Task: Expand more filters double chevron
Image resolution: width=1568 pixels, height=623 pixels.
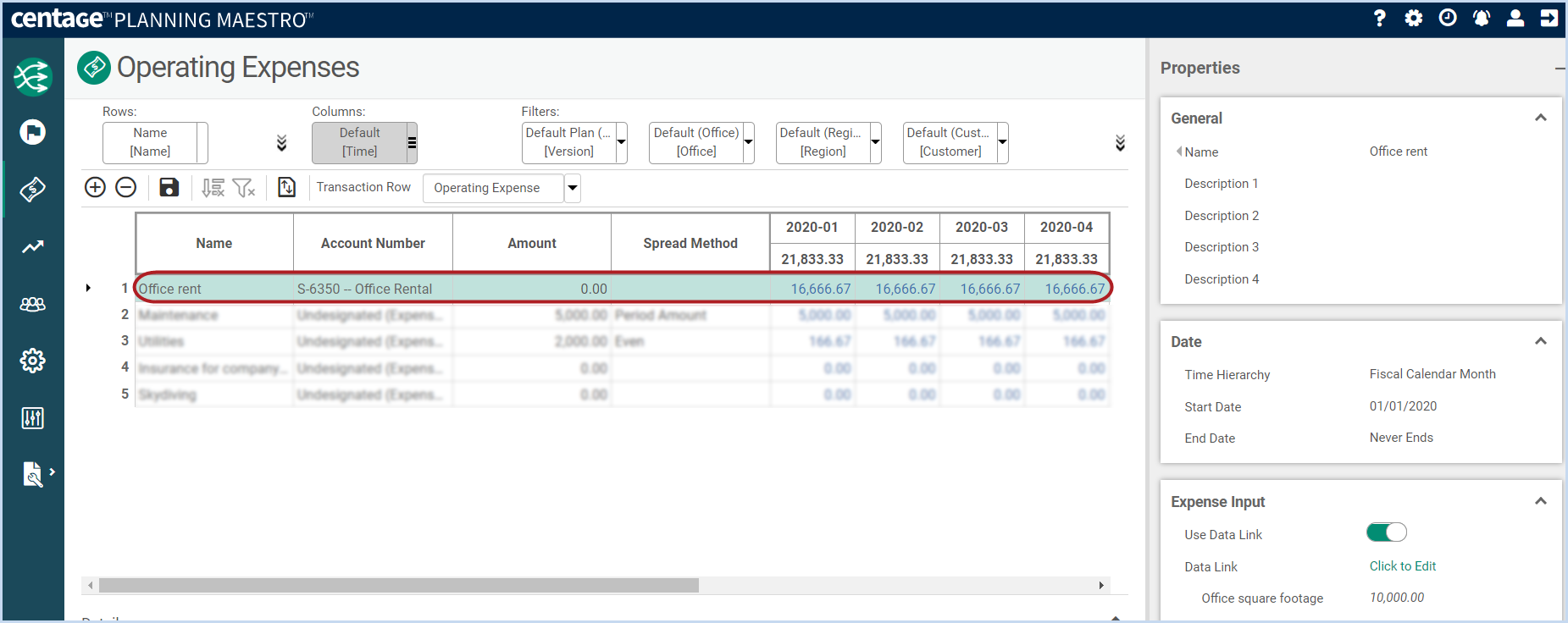Action: coord(1120,143)
